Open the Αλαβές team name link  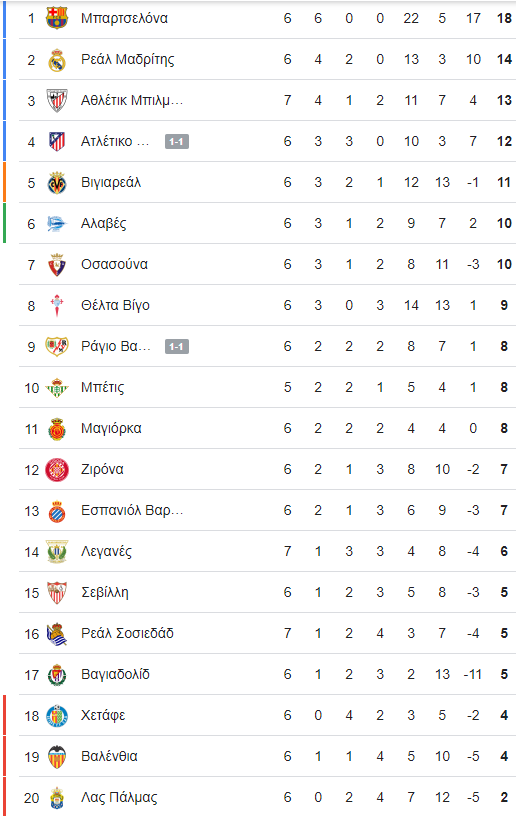[104, 224]
